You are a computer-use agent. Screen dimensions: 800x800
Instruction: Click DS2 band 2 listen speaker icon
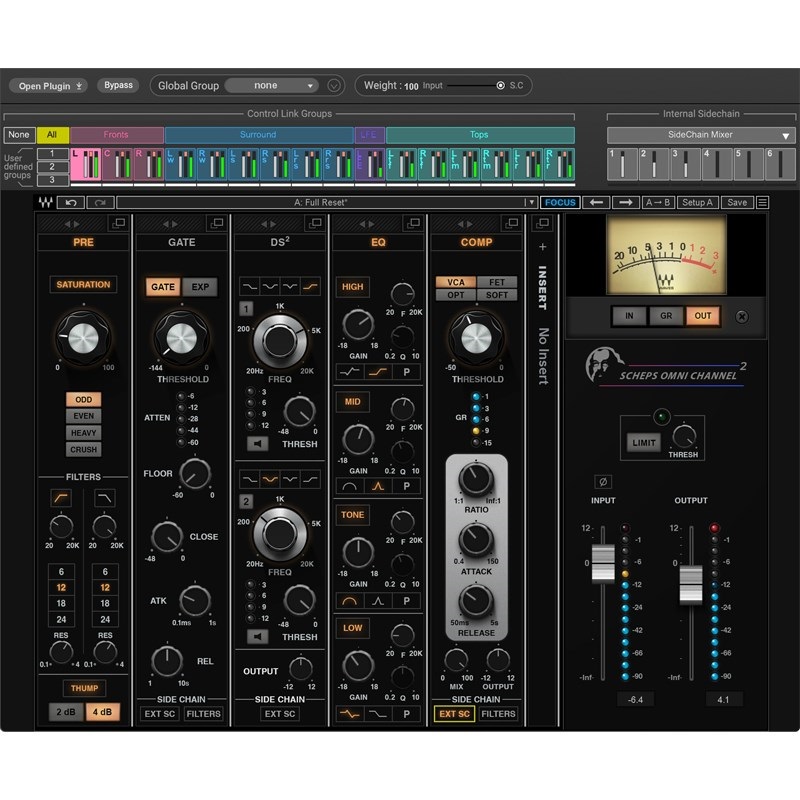click(257, 636)
